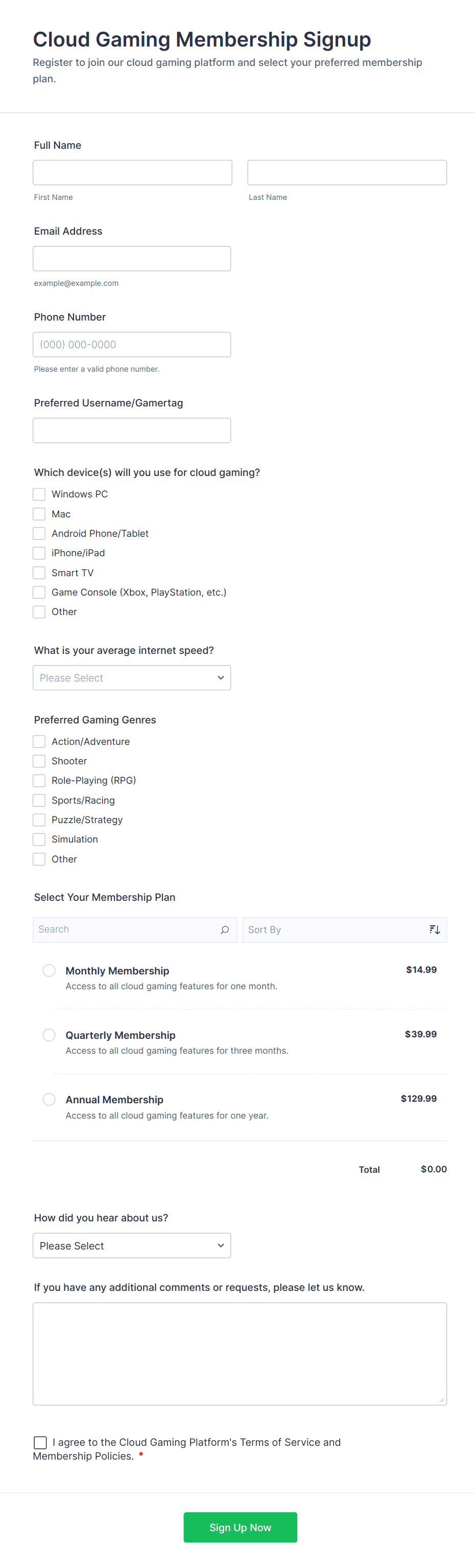Select the Email Address text box
Screen dimensions: 475x1568
(131, 259)
